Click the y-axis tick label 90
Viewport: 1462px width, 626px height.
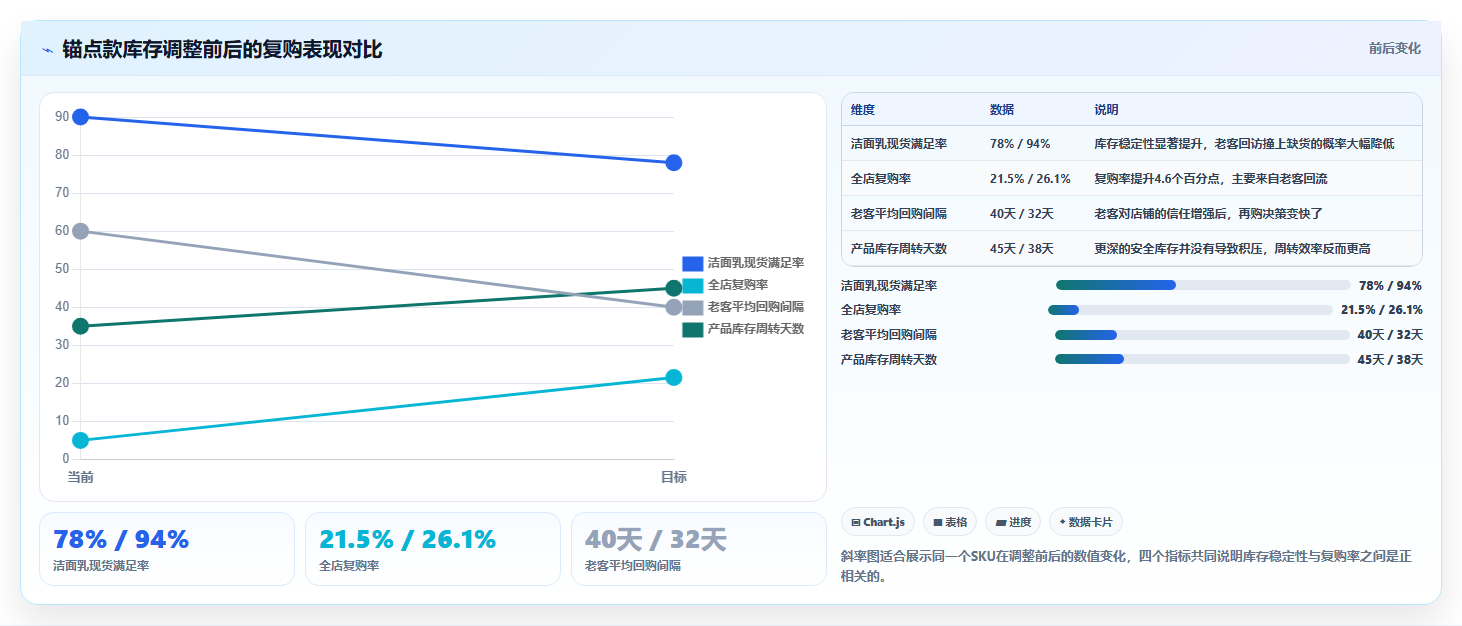(62, 117)
